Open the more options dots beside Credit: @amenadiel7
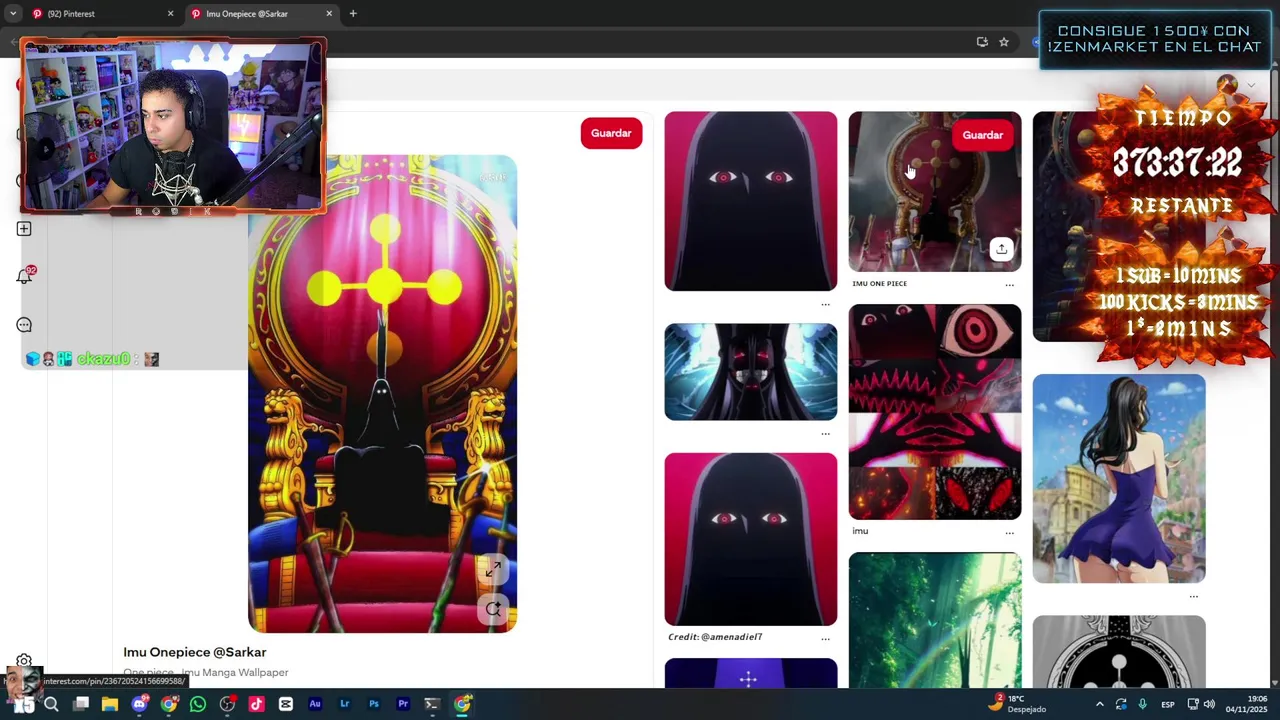The width and height of the screenshot is (1280, 720). point(825,638)
